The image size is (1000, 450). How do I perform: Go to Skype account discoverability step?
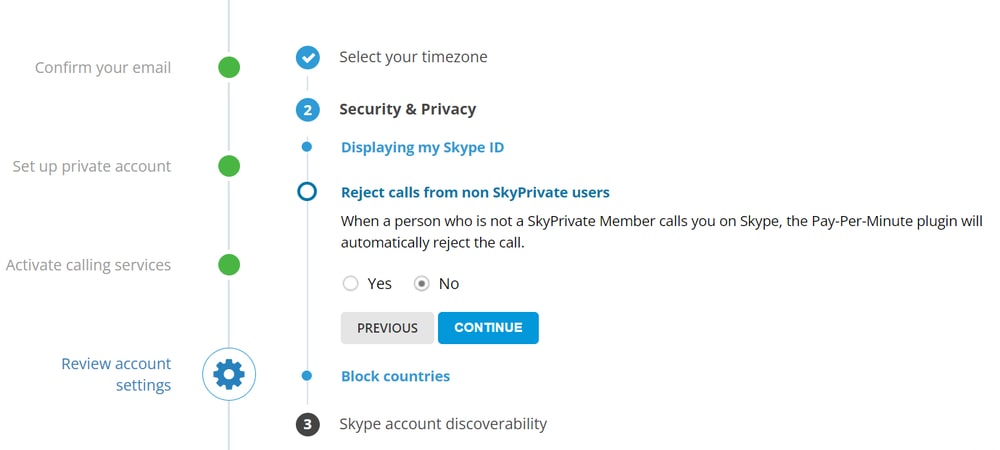[443, 424]
